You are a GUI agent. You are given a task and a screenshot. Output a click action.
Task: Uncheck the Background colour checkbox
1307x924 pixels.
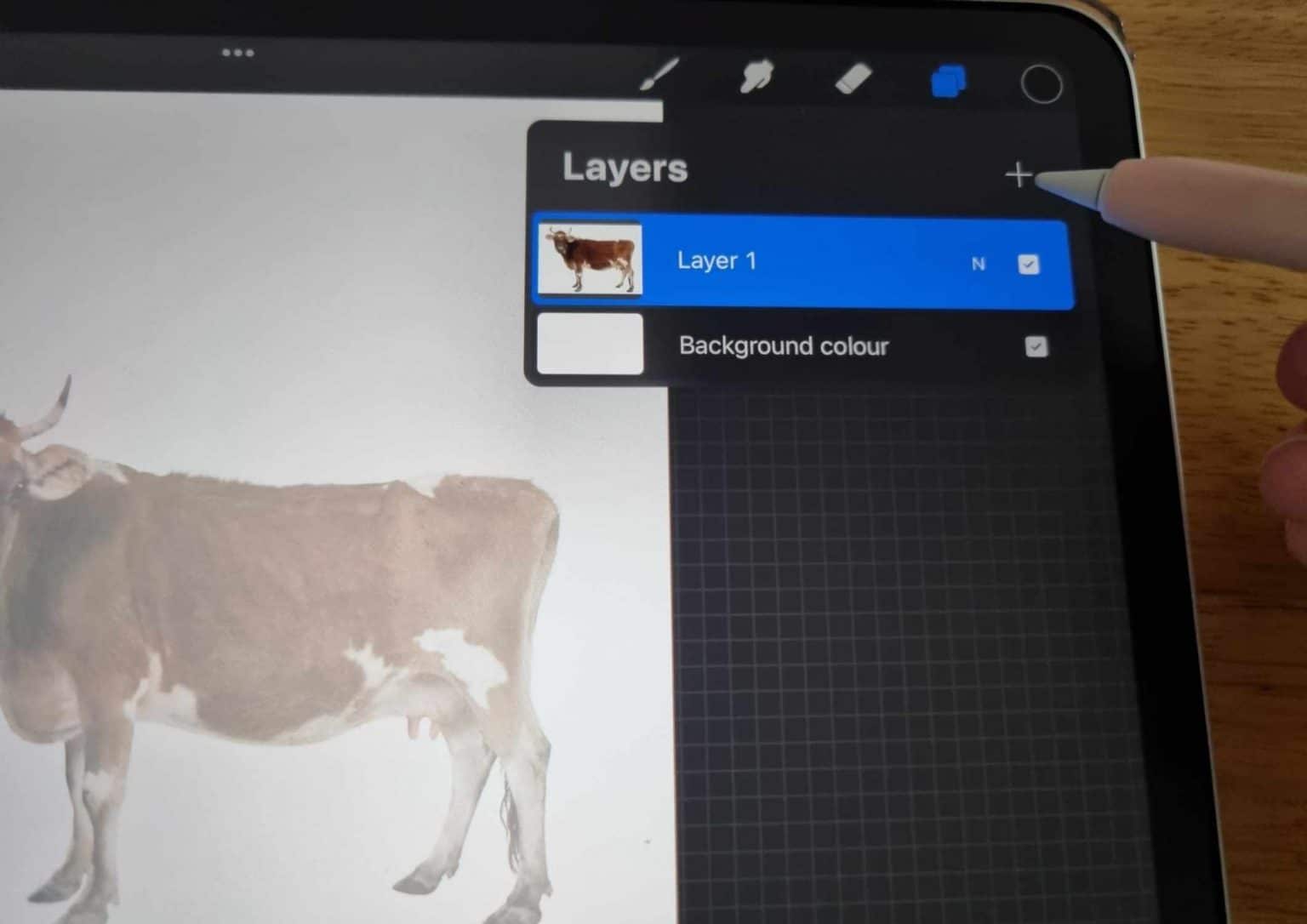(1036, 346)
